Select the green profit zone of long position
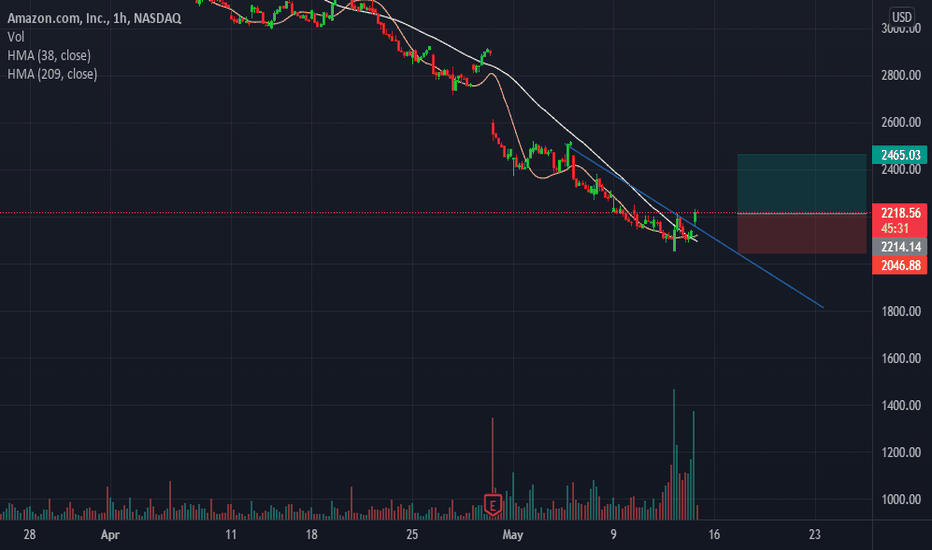Screen dimensions: 932x550 [x=802, y=183]
